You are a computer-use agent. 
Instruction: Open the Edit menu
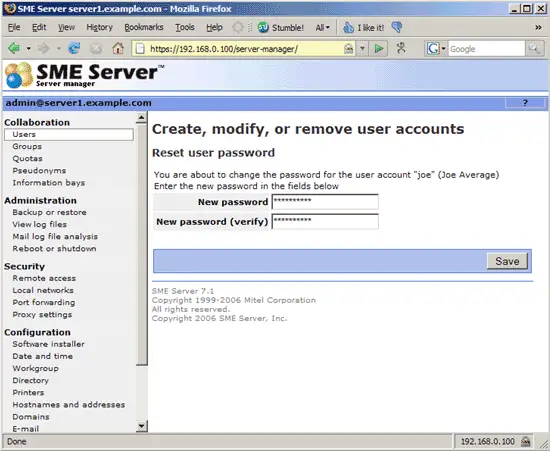[39, 27]
